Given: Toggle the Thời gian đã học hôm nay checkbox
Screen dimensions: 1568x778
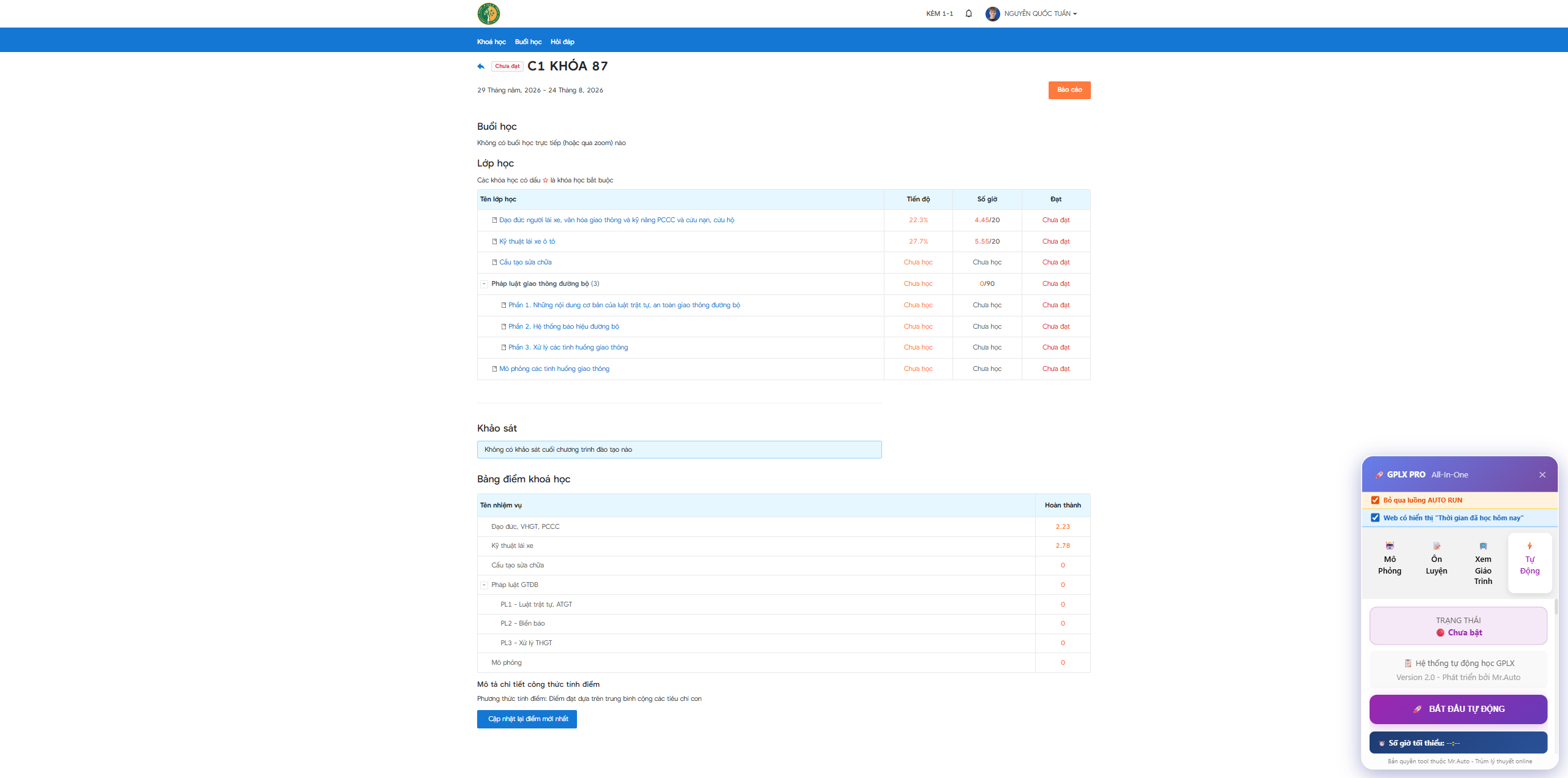Looking at the screenshot, I should pos(1375,518).
